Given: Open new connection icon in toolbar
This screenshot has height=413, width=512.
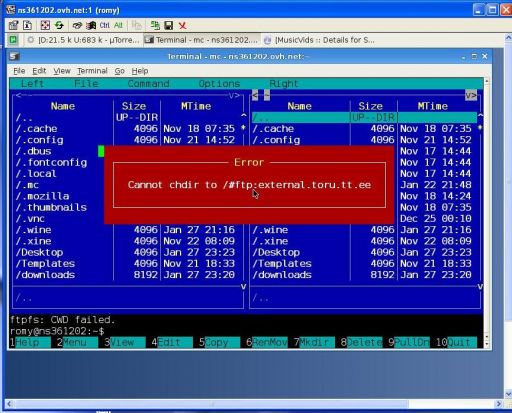Looking at the screenshot, I should (155, 25).
